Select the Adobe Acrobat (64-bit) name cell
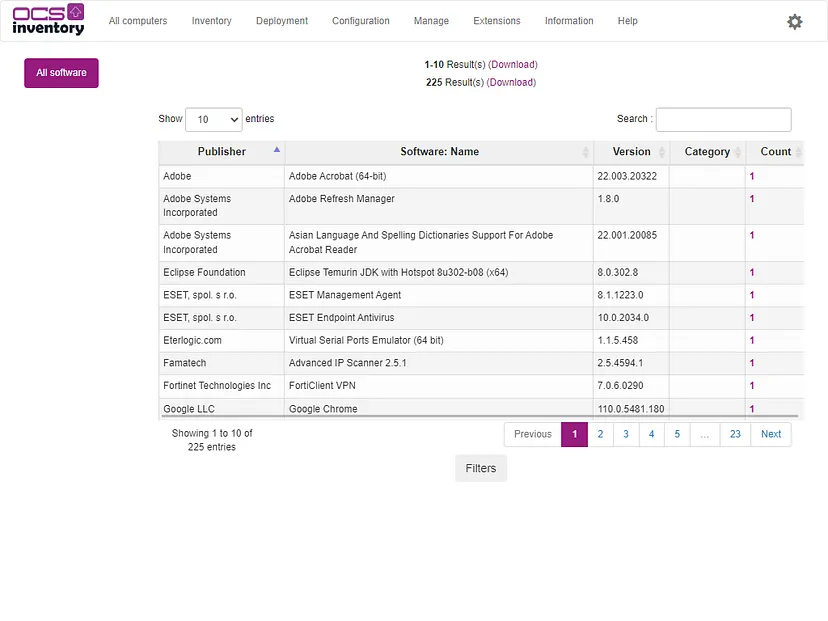 coord(439,176)
